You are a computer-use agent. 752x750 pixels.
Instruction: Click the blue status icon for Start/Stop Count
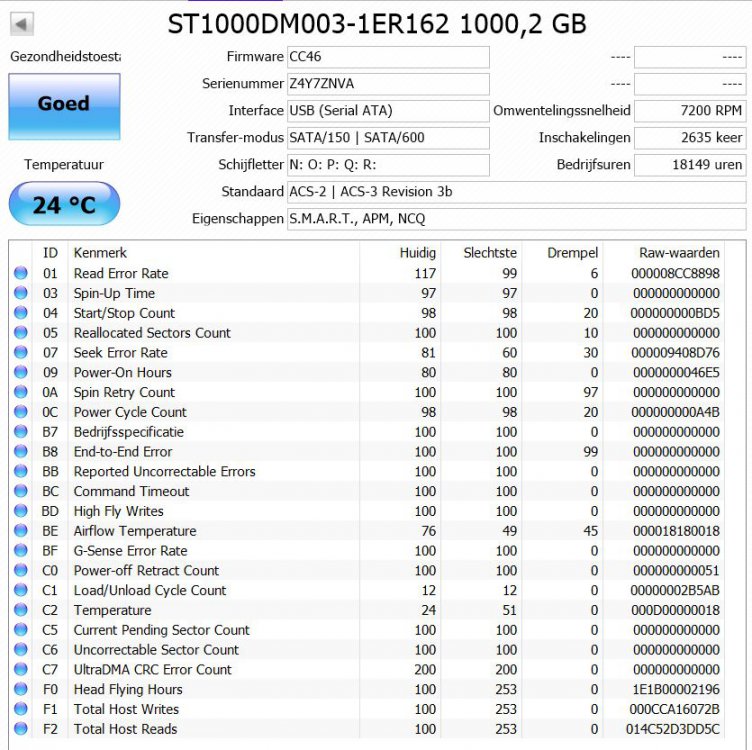(x=21, y=313)
